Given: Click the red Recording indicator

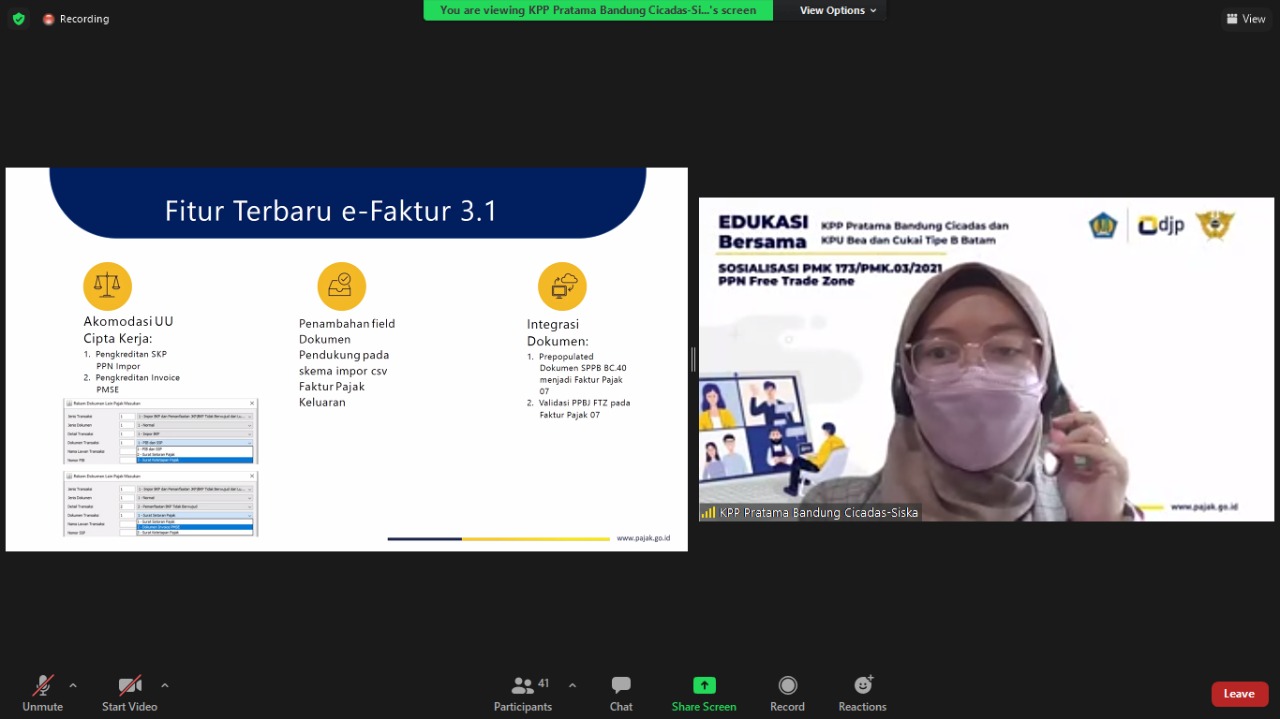Looking at the screenshot, I should click(76, 19).
